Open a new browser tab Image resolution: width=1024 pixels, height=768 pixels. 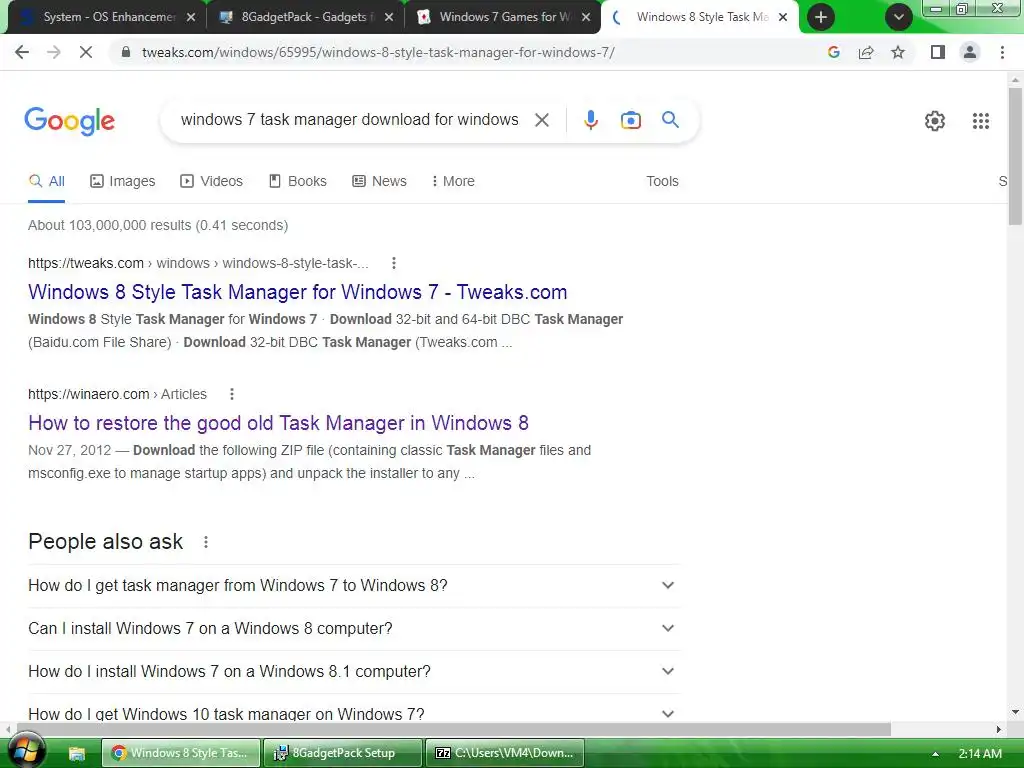[821, 17]
